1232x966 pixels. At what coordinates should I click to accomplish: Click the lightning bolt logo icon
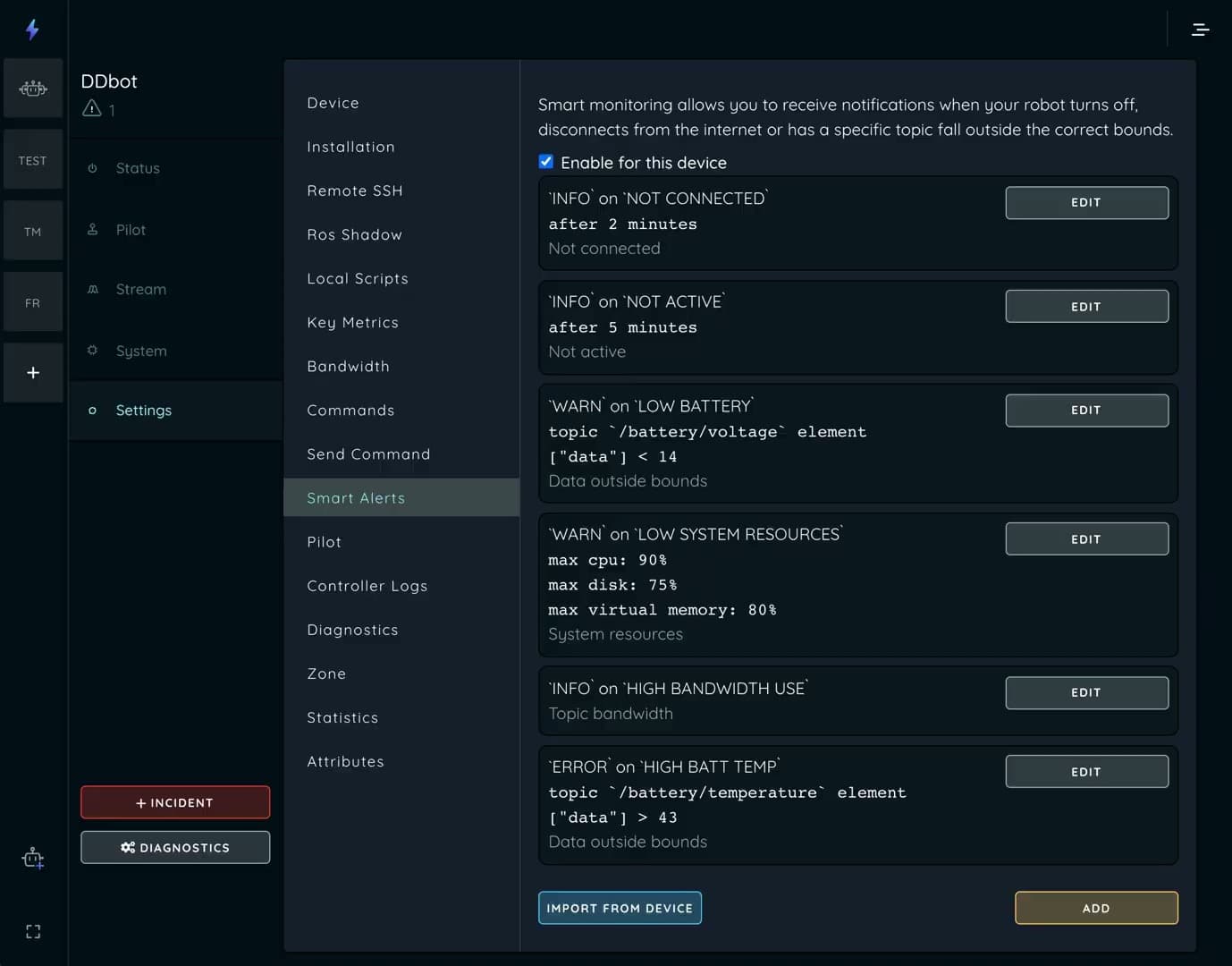(x=32, y=30)
